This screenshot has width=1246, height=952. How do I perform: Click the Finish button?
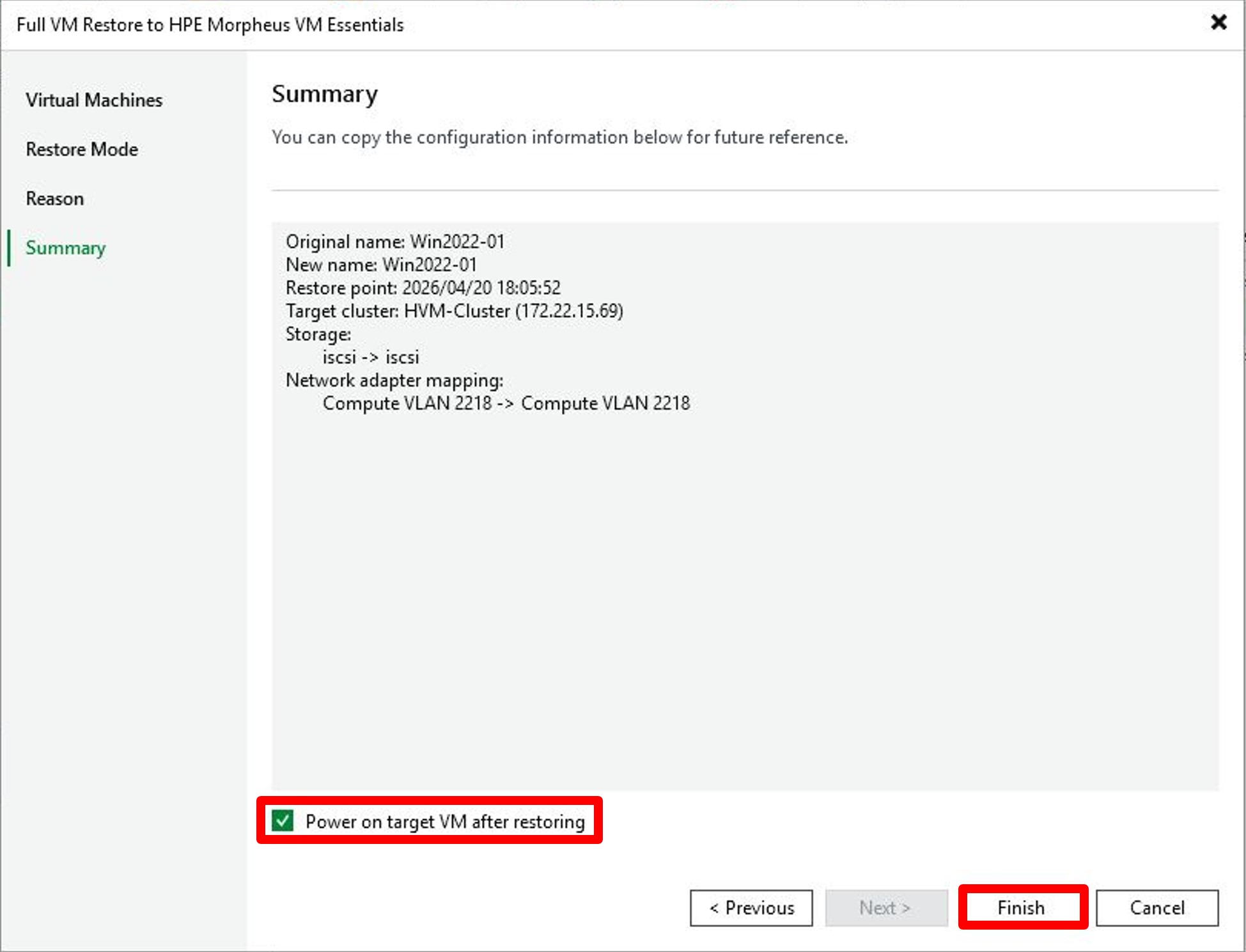1022,907
